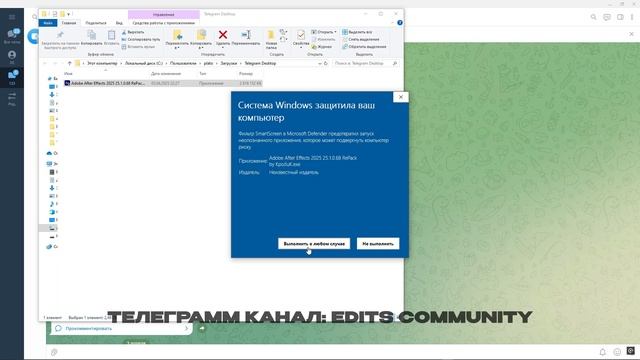This screenshot has height=360, width=640.
Task: Click the refresh icon in Explorer address bar
Action: (x=326, y=64)
